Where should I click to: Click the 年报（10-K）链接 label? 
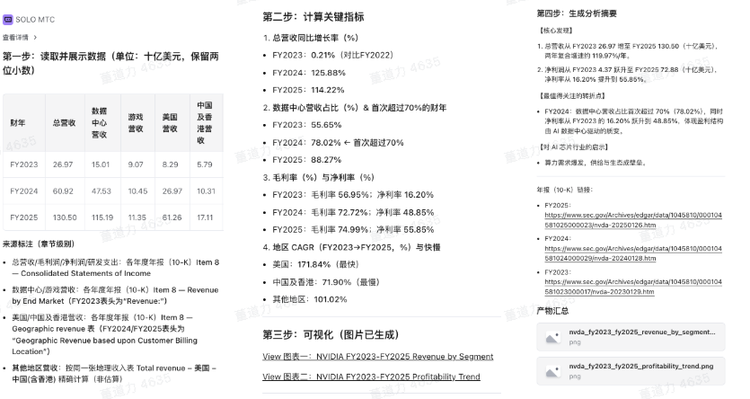click(x=564, y=189)
